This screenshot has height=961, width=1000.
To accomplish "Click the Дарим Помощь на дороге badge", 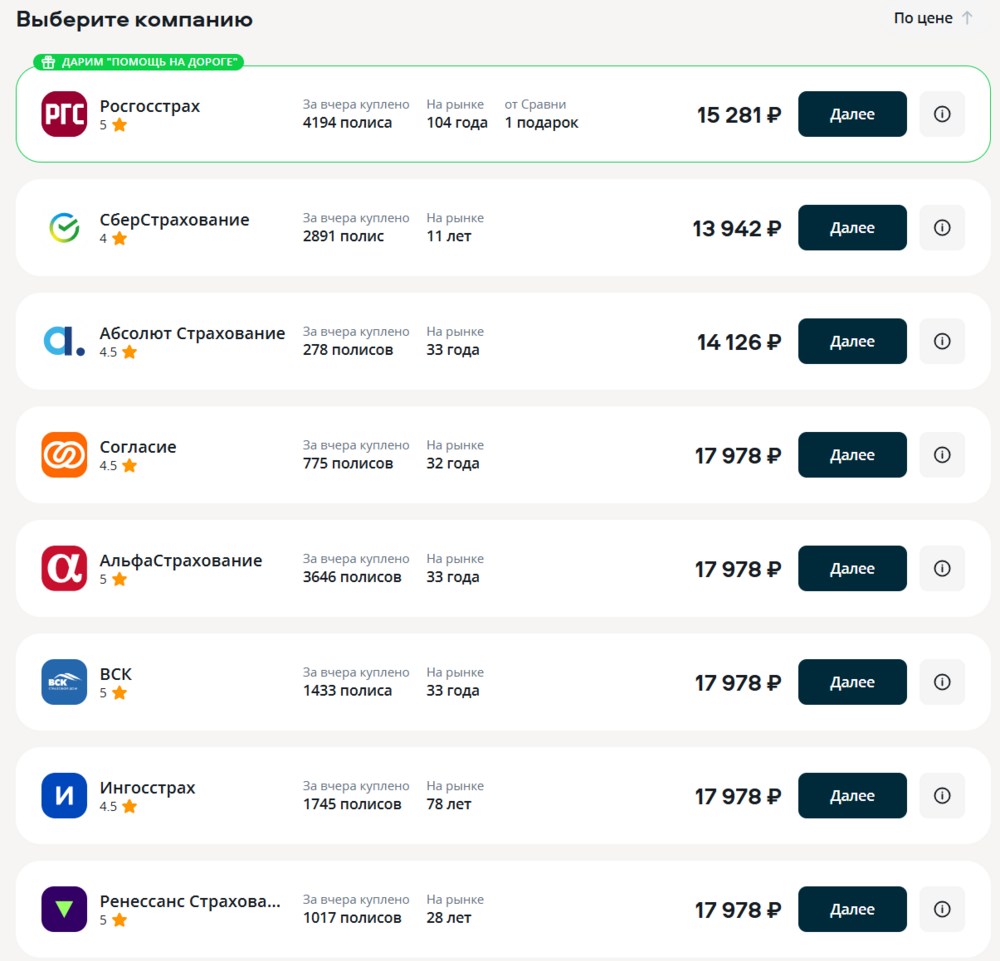I will [x=138, y=62].
